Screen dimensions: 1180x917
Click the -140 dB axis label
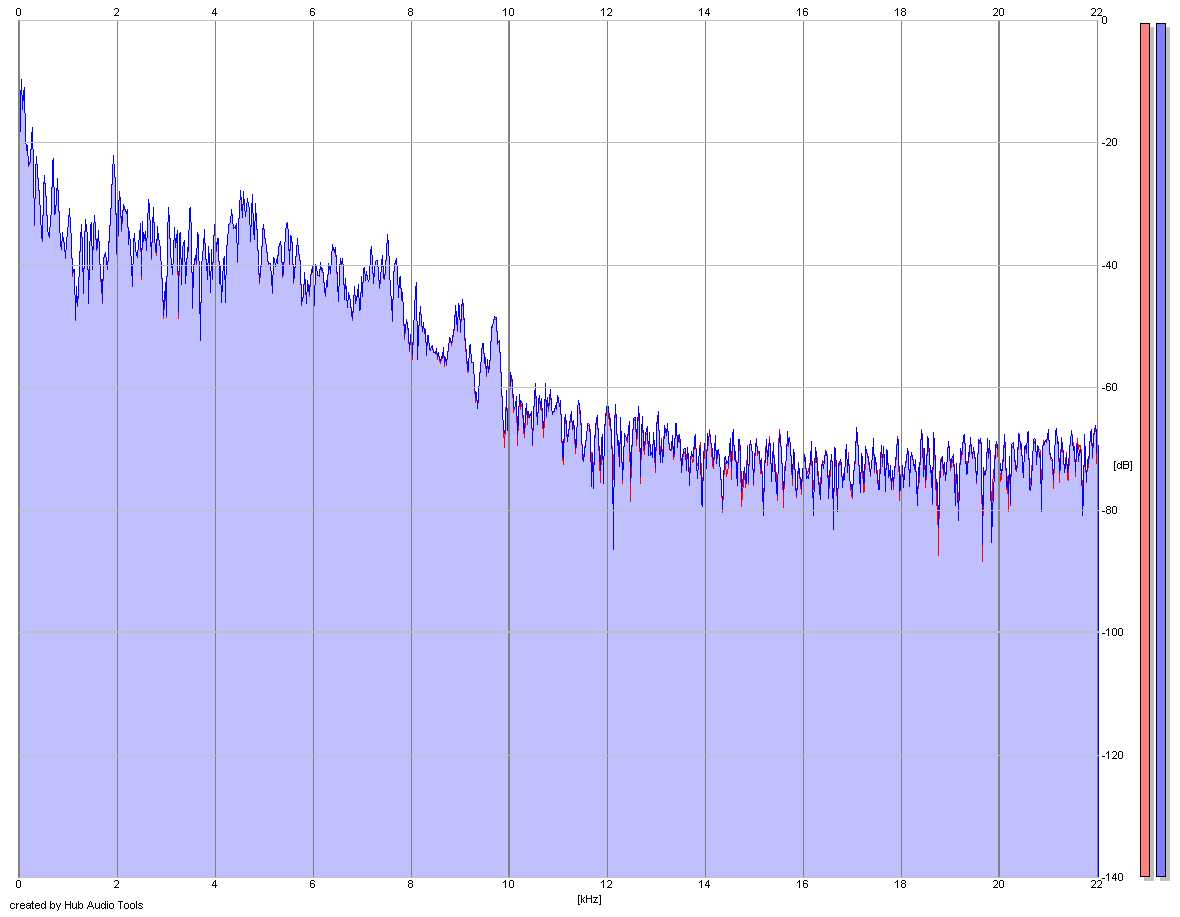1112,877
